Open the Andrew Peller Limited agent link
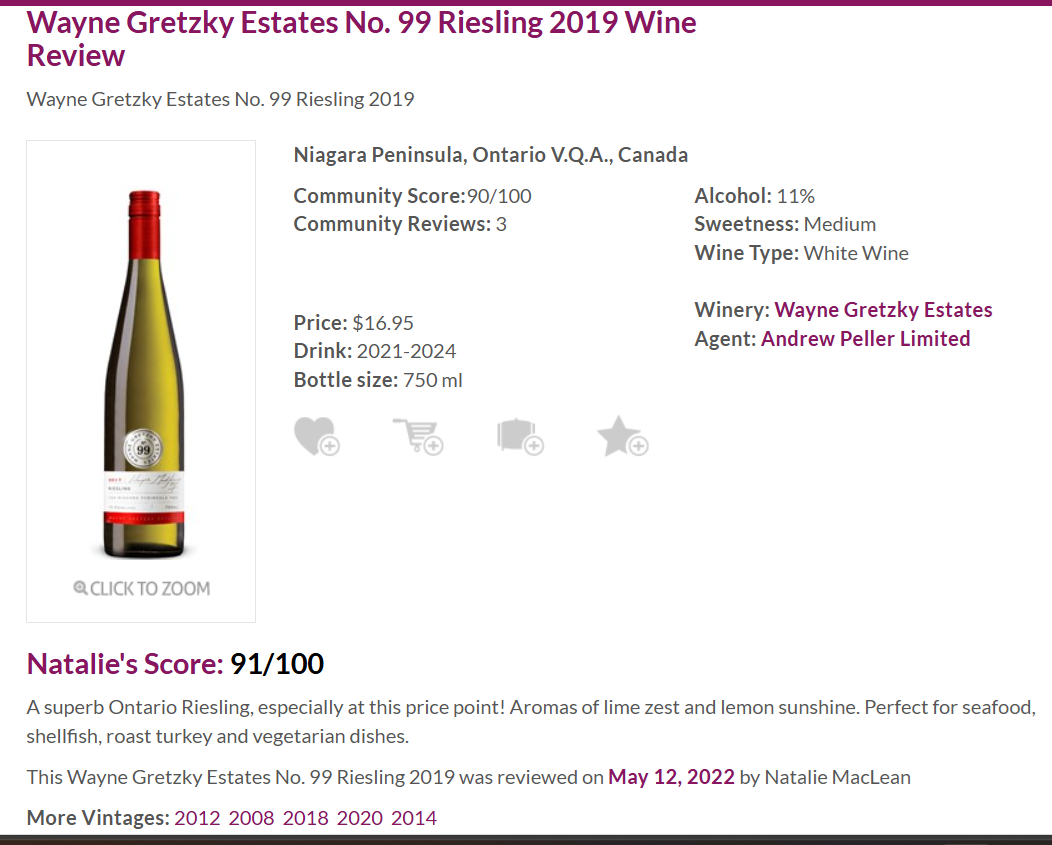The image size is (1052, 845). coord(865,339)
